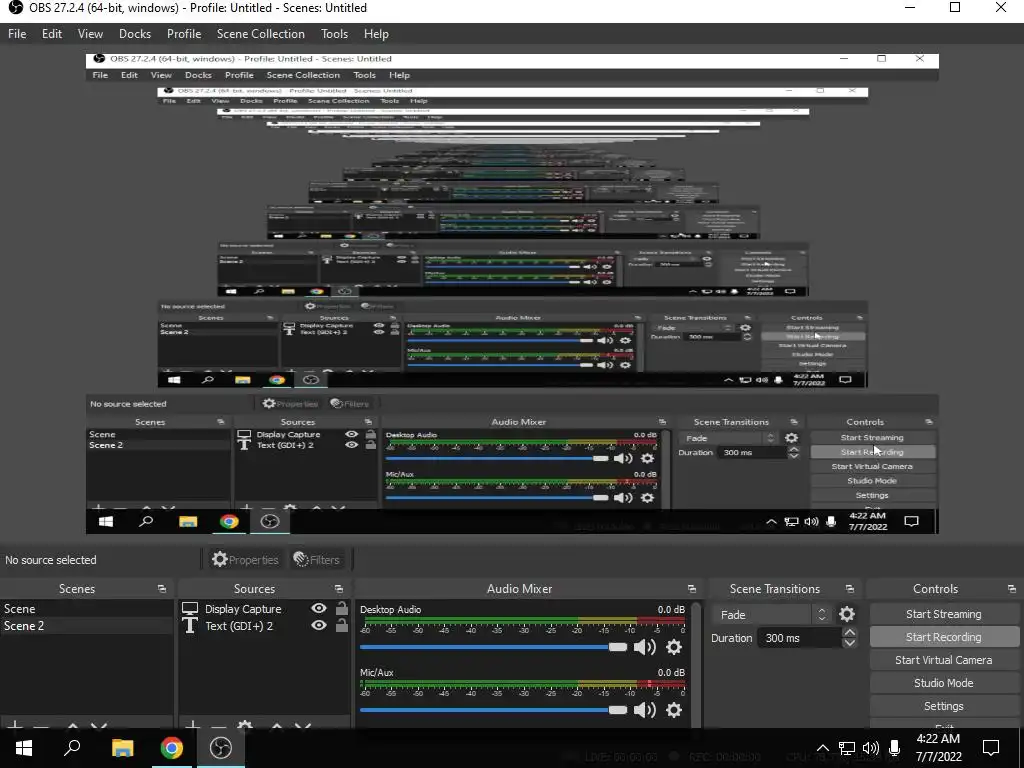Open Desktop Audio gear options
The height and width of the screenshot is (768, 1024).
pyautogui.click(x=674, y=647)
